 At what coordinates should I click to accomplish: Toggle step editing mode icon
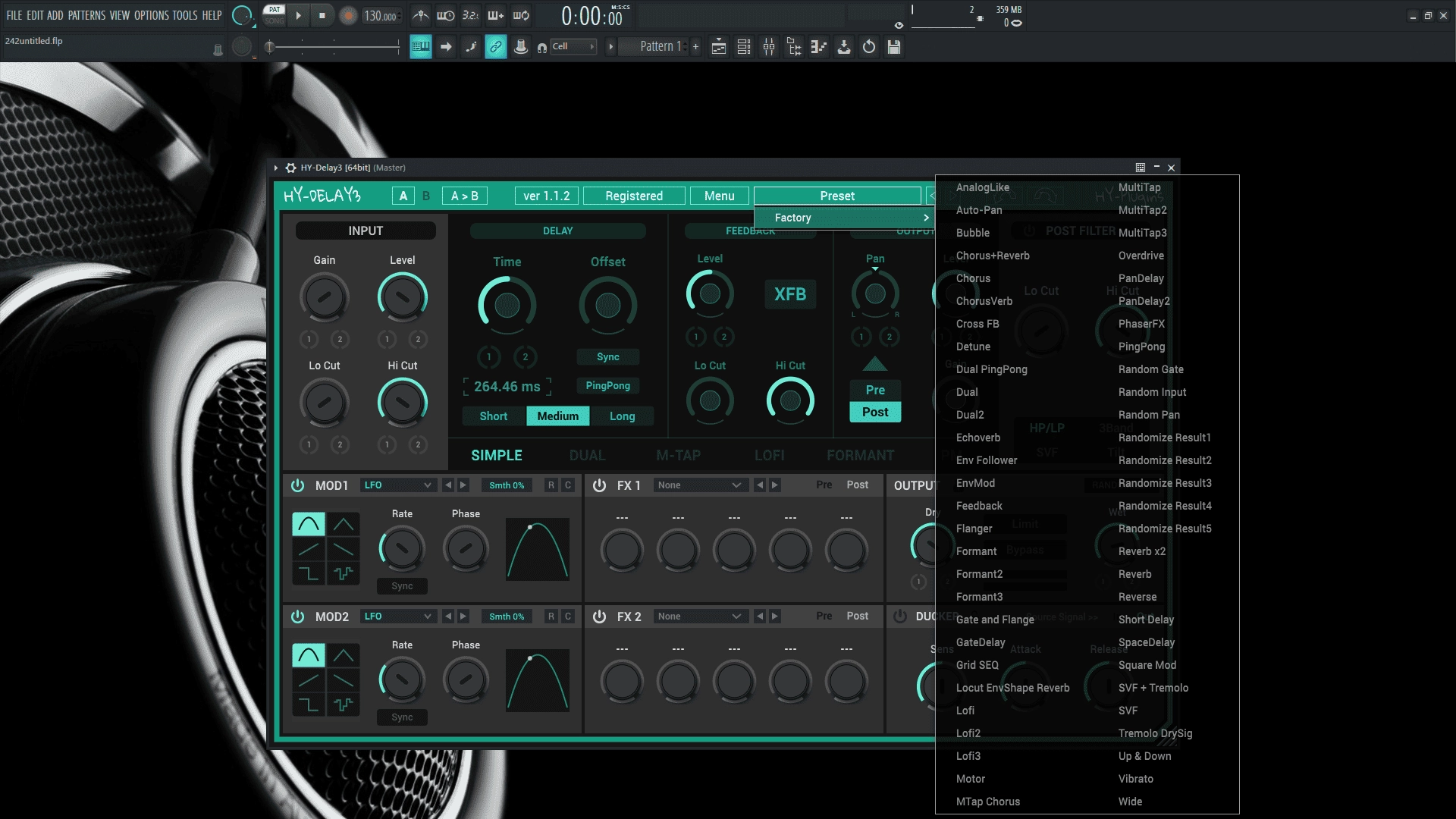pyautogui.click(x=471, y=47)
